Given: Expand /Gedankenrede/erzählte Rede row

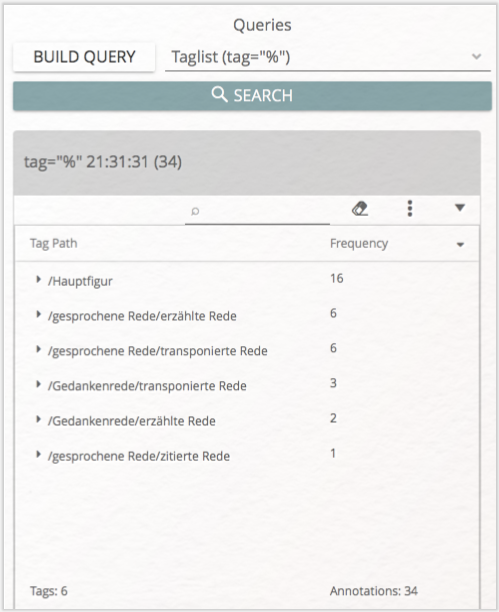Looking at the screenshot, I should click(x=38, y=419).
